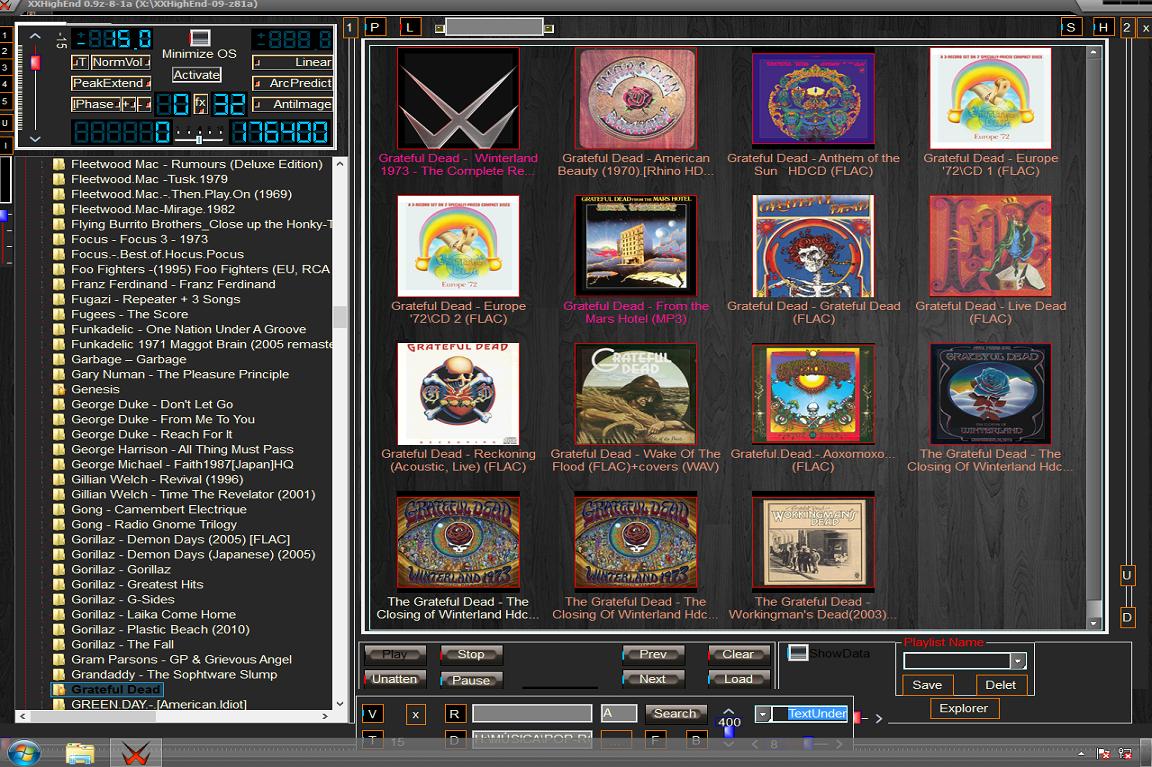
Task: Toggle the T button beside NormVol
Action: pos(79,62)
